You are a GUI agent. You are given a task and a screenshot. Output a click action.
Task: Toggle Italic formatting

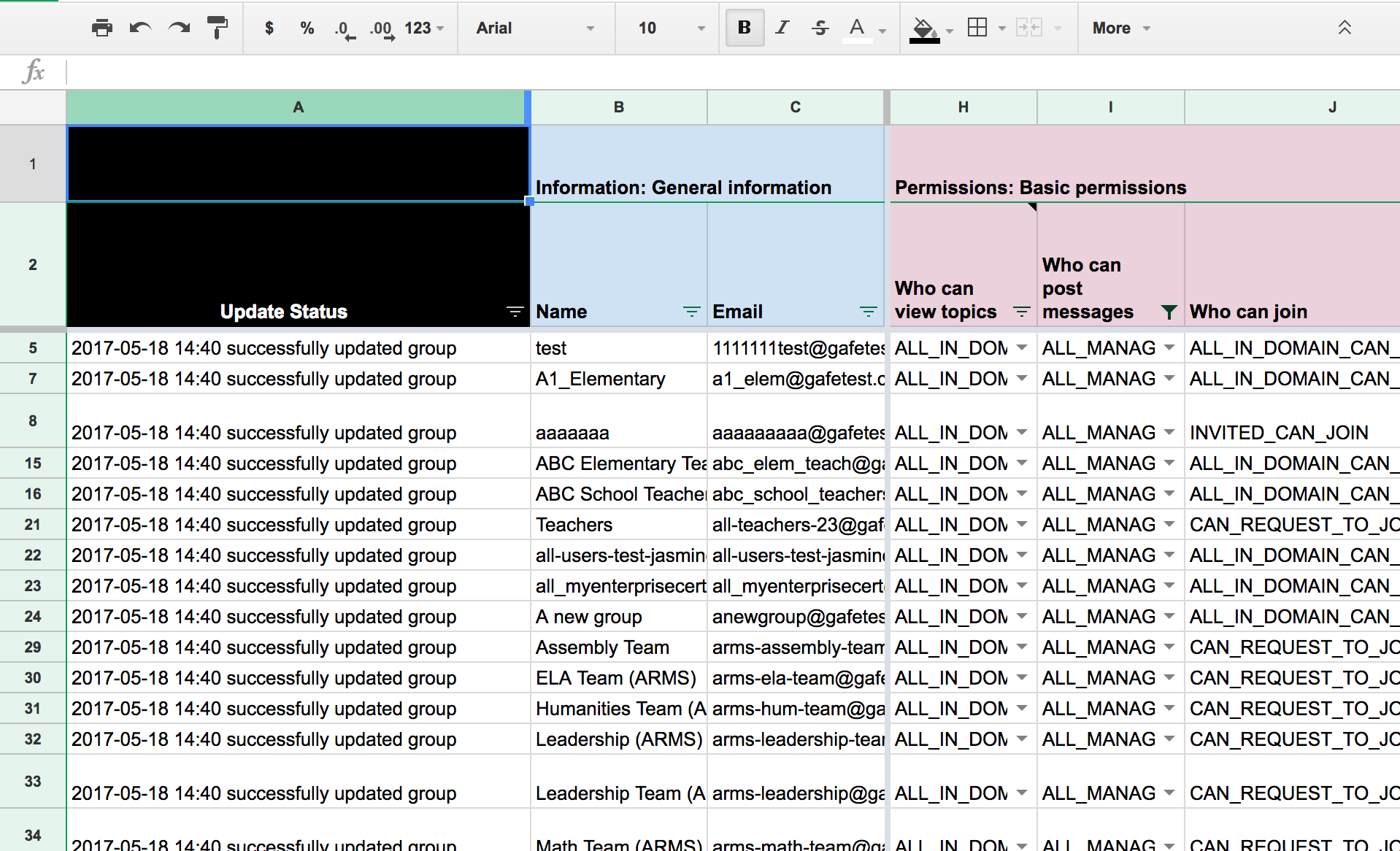(782, 28)
